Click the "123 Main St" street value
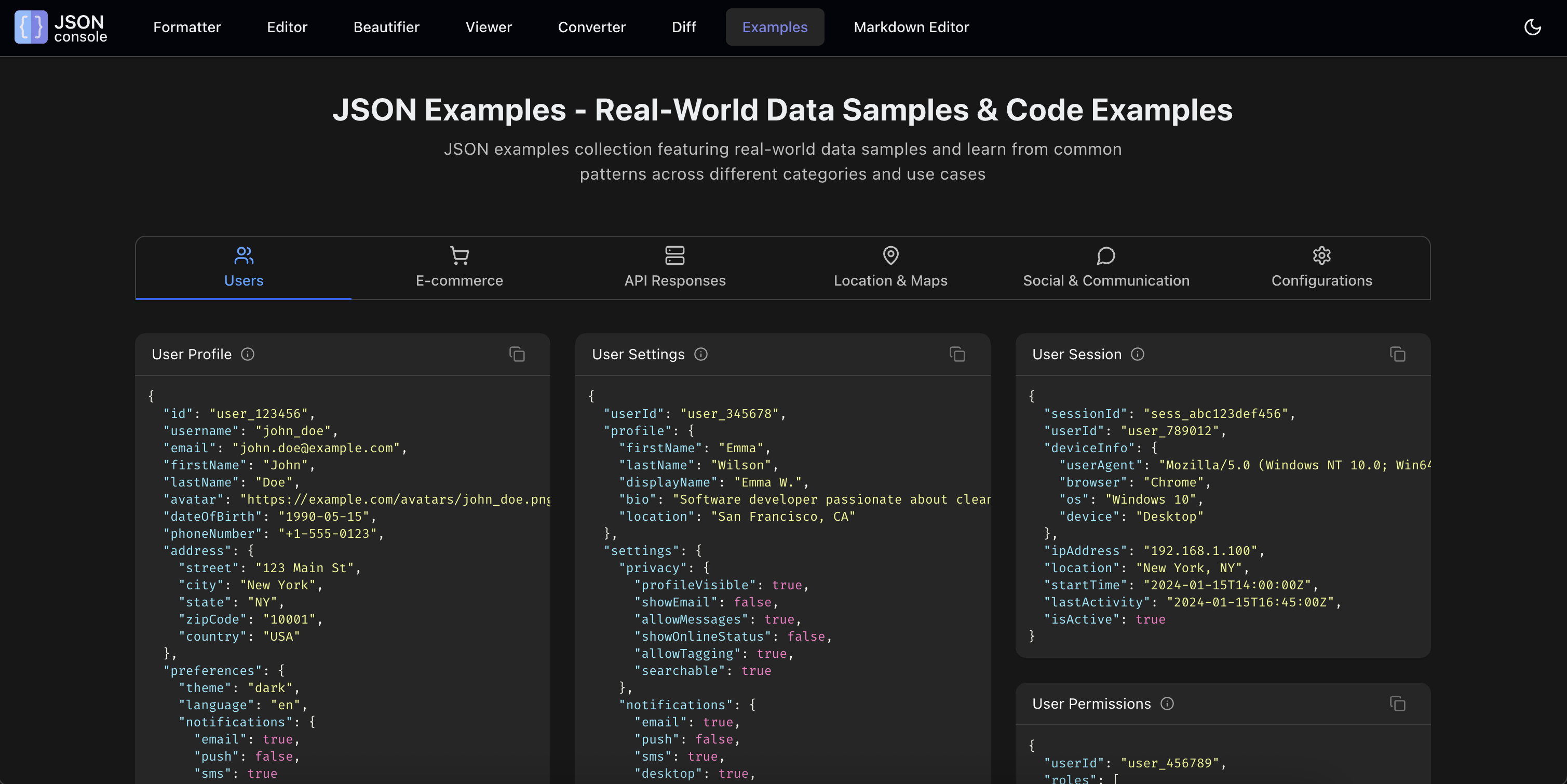1567x784 pixels. 305,567
